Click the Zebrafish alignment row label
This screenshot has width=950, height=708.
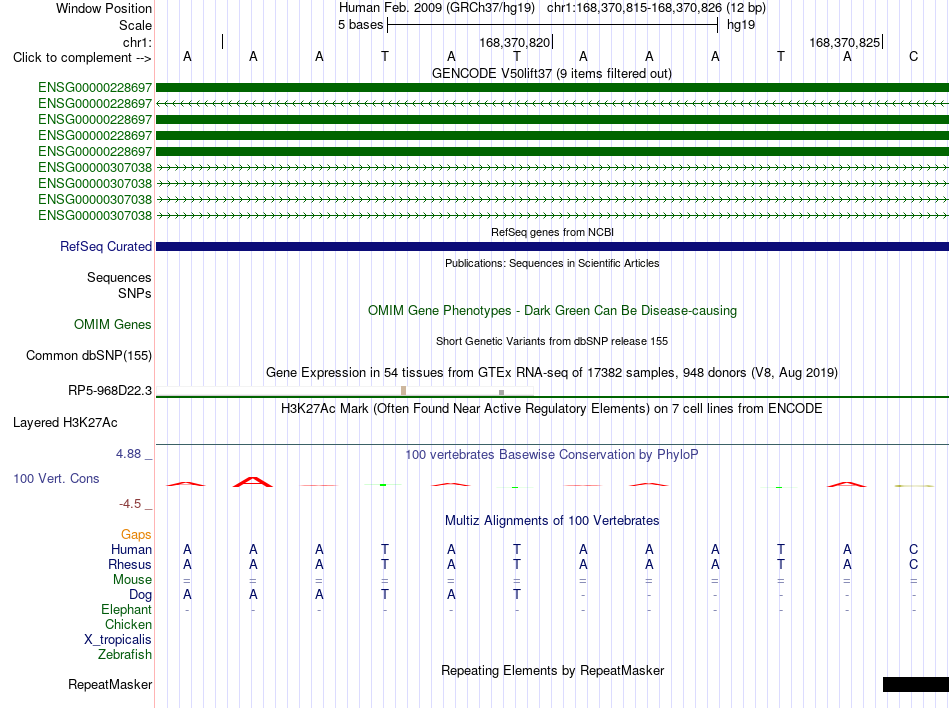point(125,655)
